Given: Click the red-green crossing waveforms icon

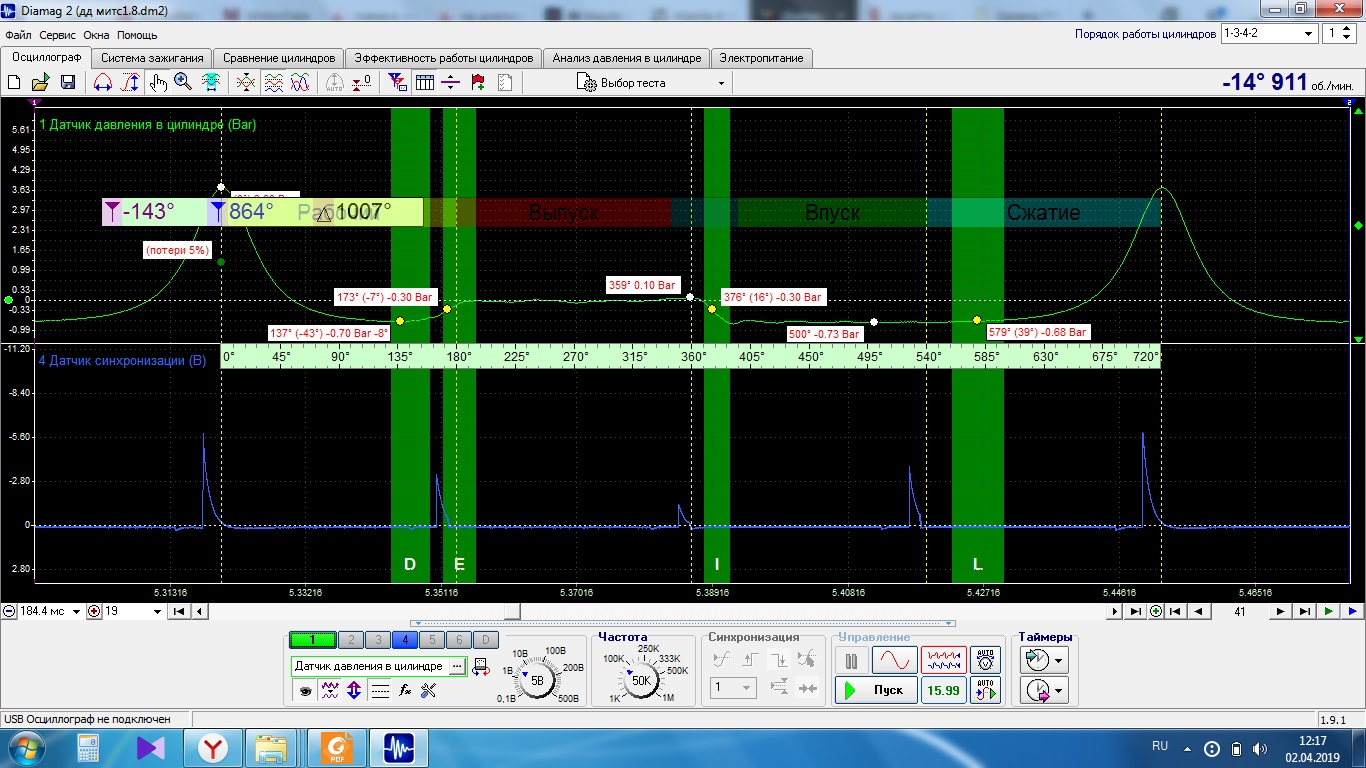Looking at the screenshot, I should (x=246, y=83).
